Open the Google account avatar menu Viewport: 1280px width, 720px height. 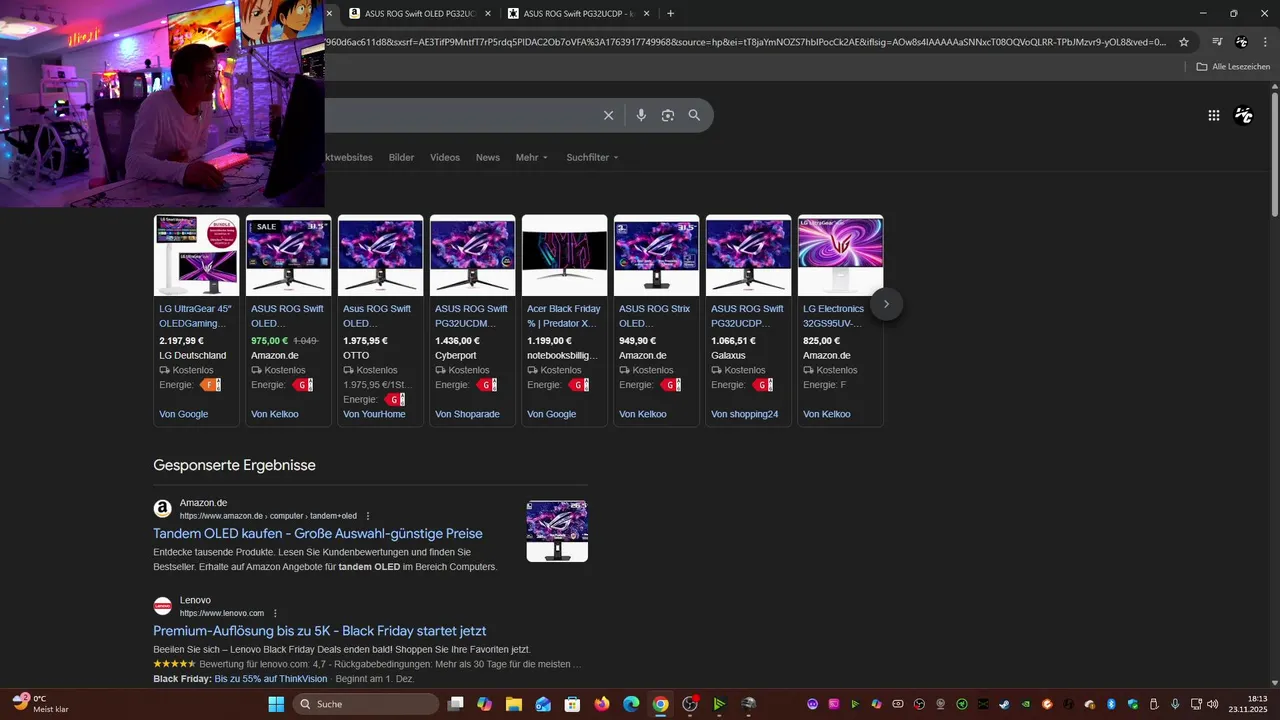coord(1244,115)
